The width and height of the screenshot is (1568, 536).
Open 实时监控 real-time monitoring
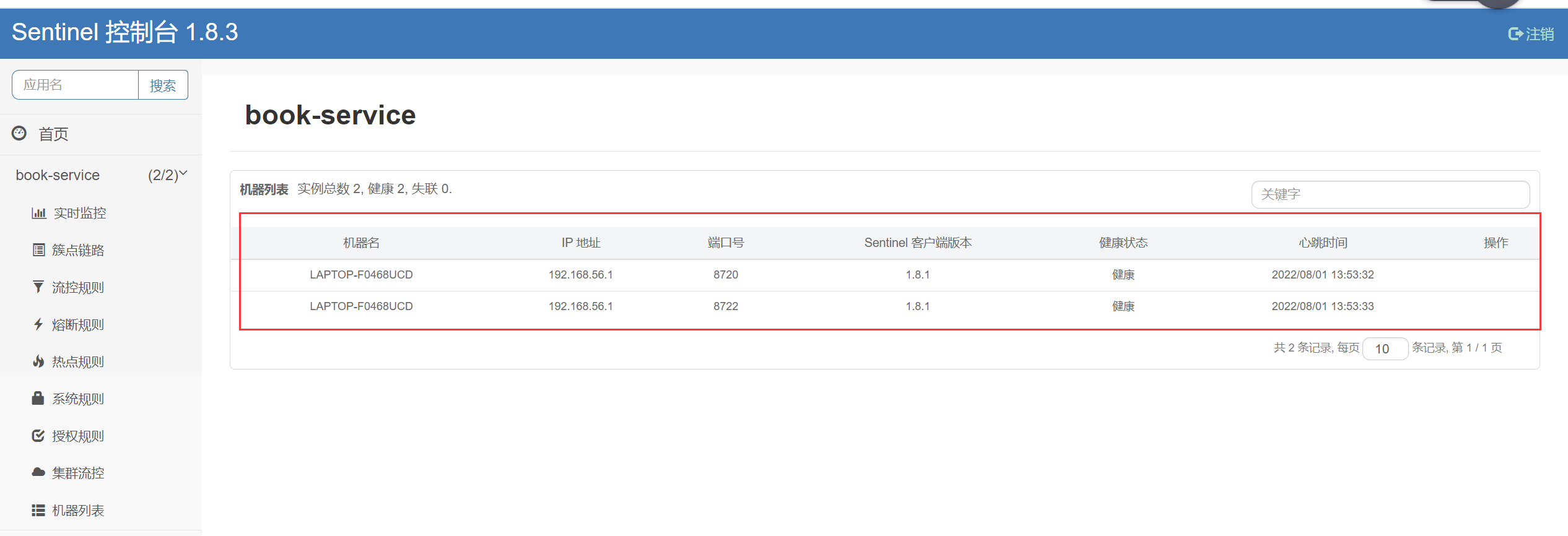(x=80, y=213)
